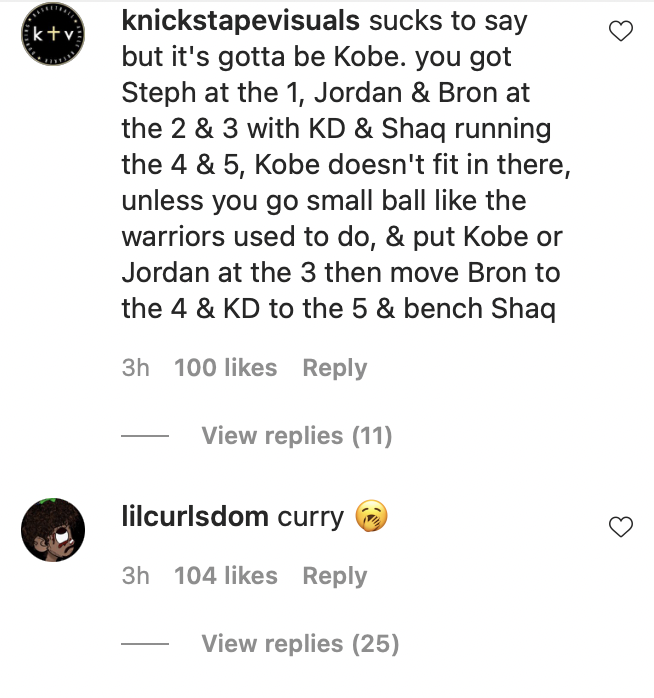Image resolution: width=654 pixels, height=698 pixels.
Task: Open lilcurlsdom username profile link
Action: tap(195, 516)
